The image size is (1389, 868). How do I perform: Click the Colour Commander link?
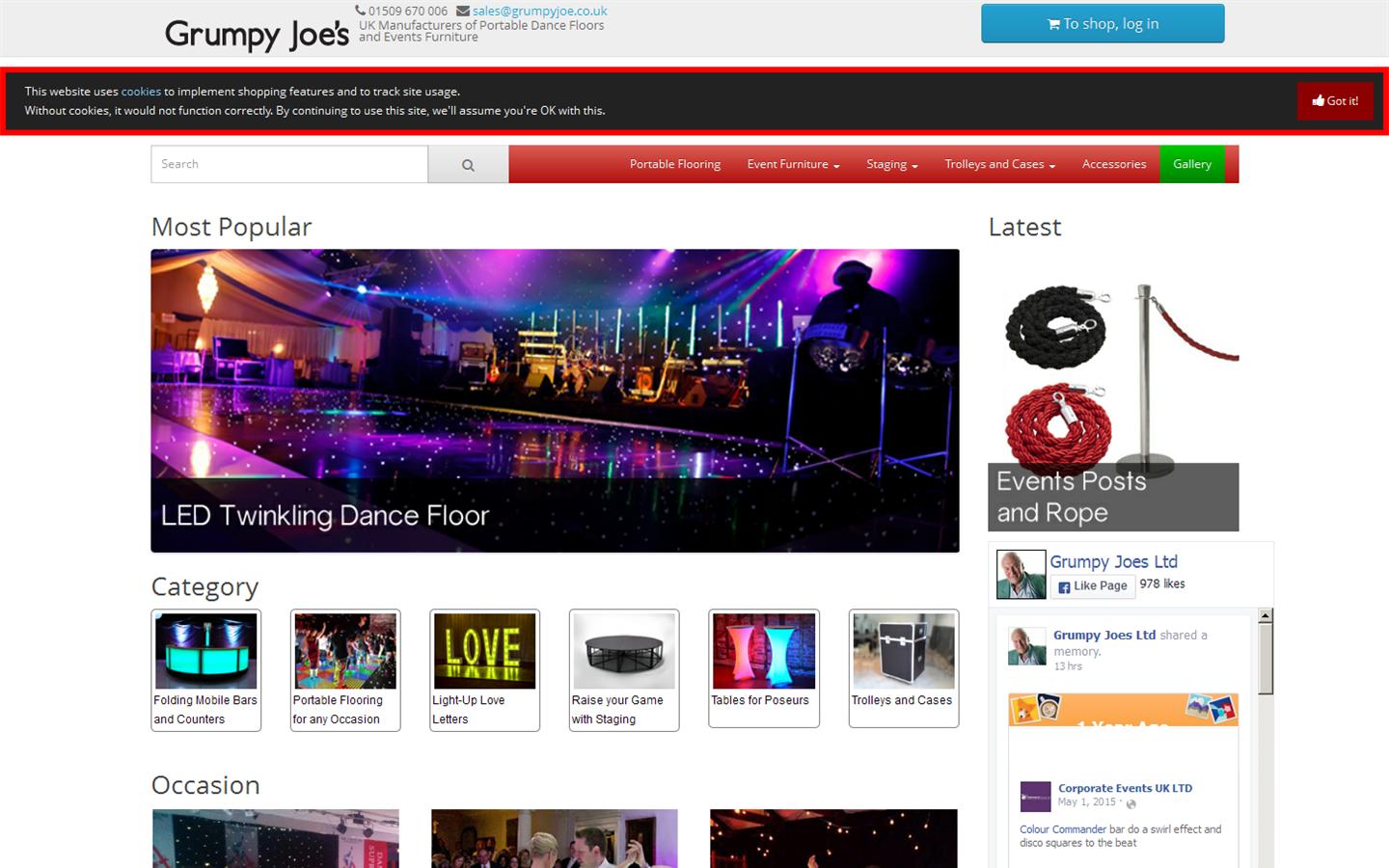1063,829
